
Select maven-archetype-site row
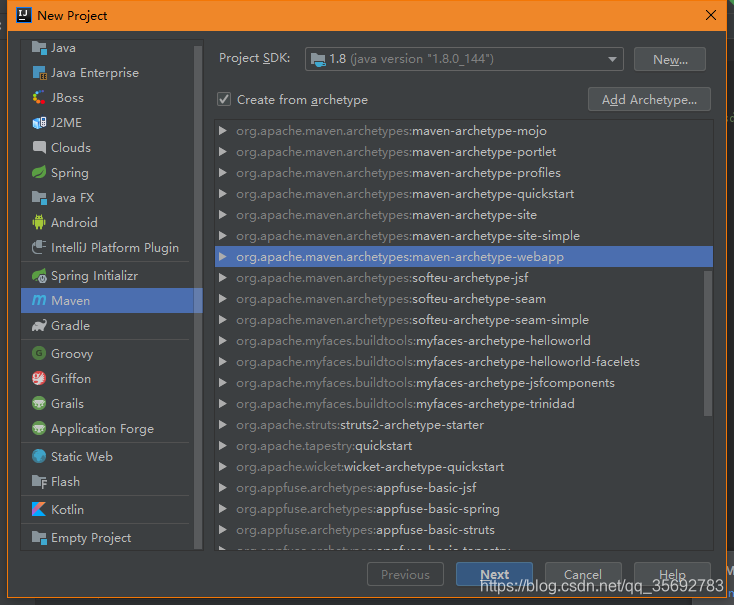[x=464, y=215]
